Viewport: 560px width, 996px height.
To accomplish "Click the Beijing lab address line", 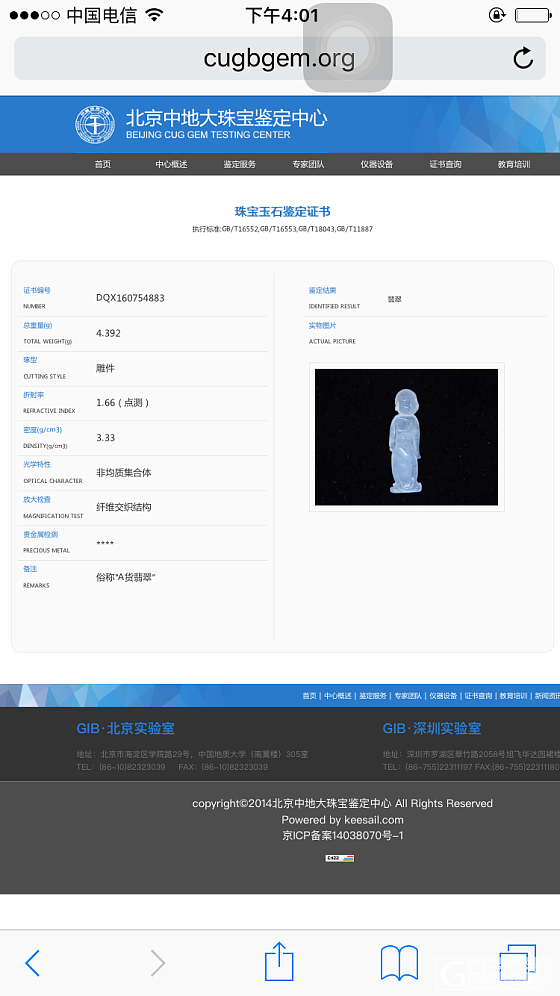I will pyautogui.click(x=192, y=755).
